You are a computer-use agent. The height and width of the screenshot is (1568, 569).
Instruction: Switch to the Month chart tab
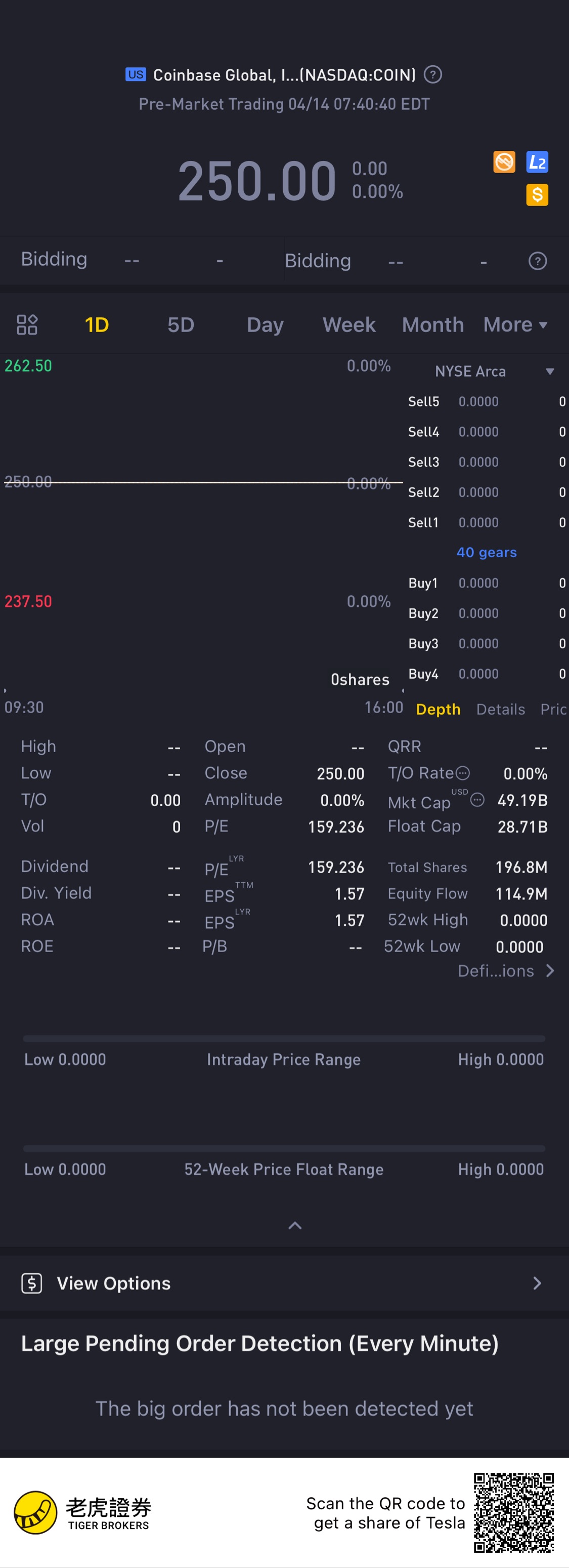[x=432, y=324]
